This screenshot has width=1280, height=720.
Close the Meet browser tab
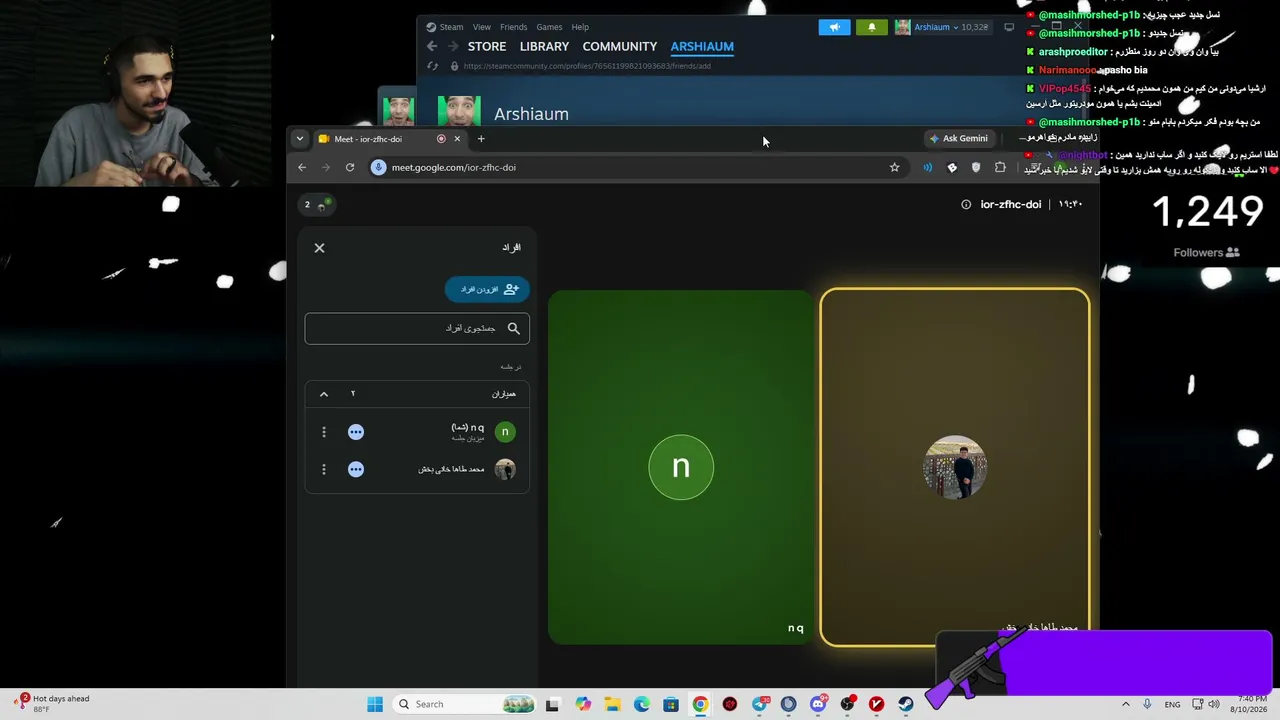pyautogui.click(x=457, y=139)
